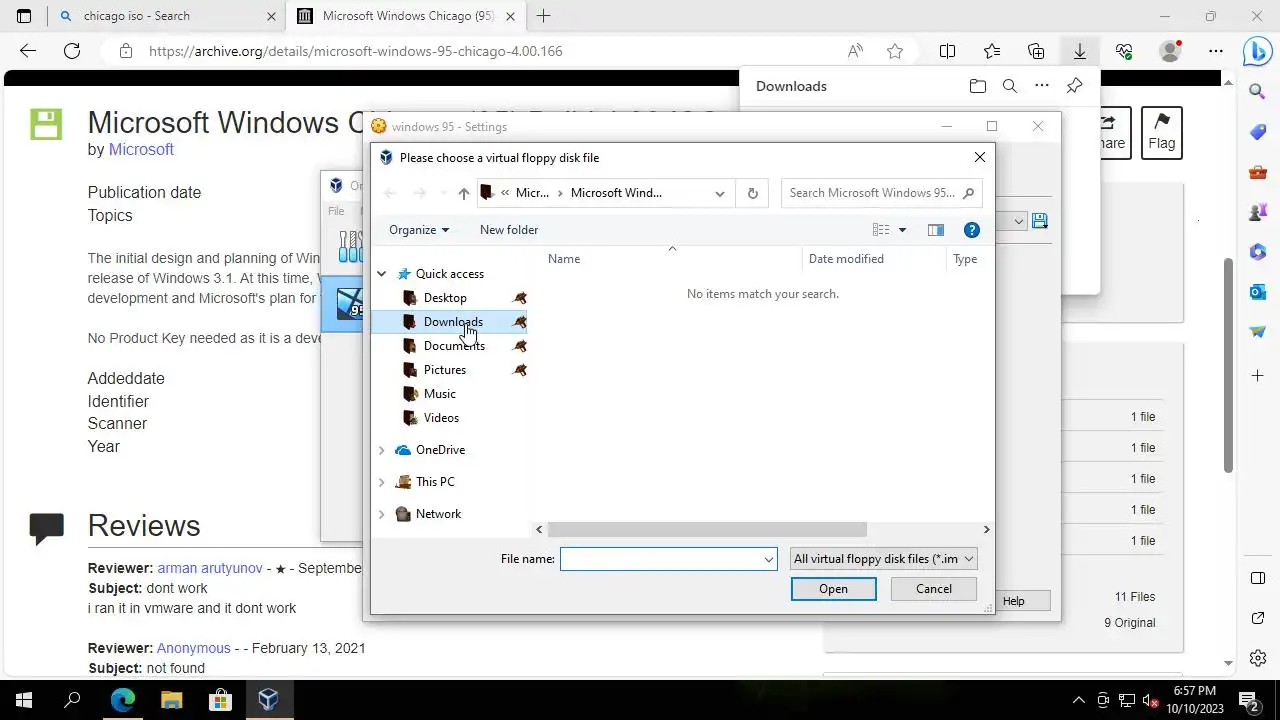Expand the Network tree node

pyautogui.click(x=381, y=514)
